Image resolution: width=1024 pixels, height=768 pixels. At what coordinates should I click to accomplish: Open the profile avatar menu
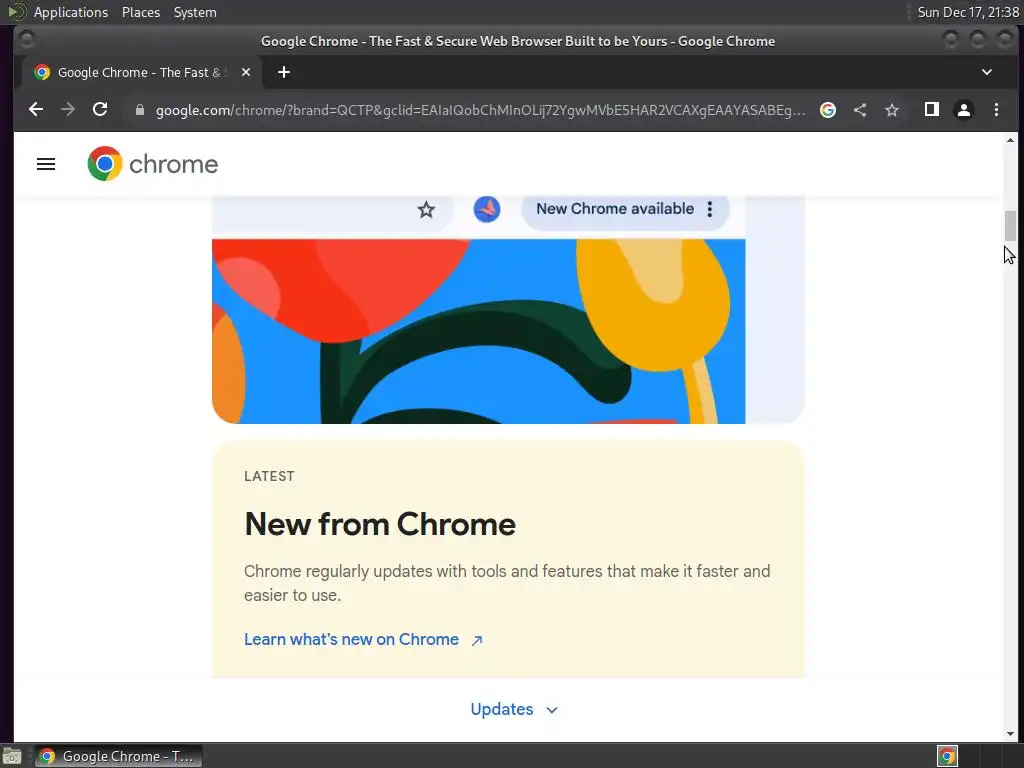964,110
